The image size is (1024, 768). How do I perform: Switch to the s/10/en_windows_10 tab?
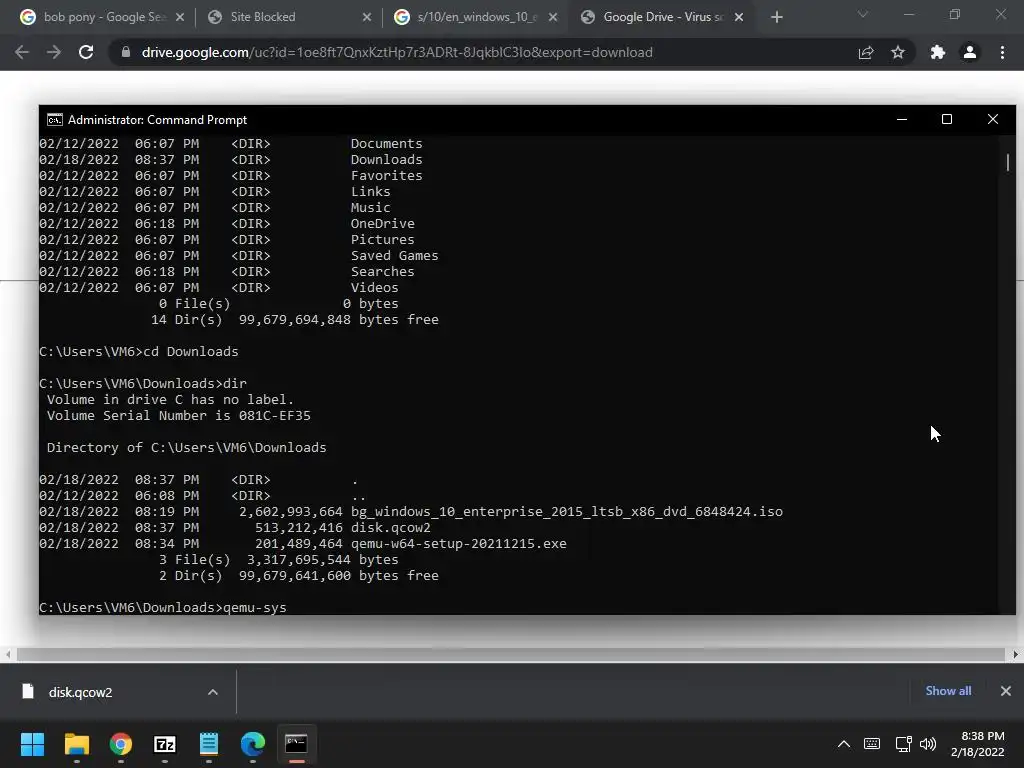pos(477,17)
